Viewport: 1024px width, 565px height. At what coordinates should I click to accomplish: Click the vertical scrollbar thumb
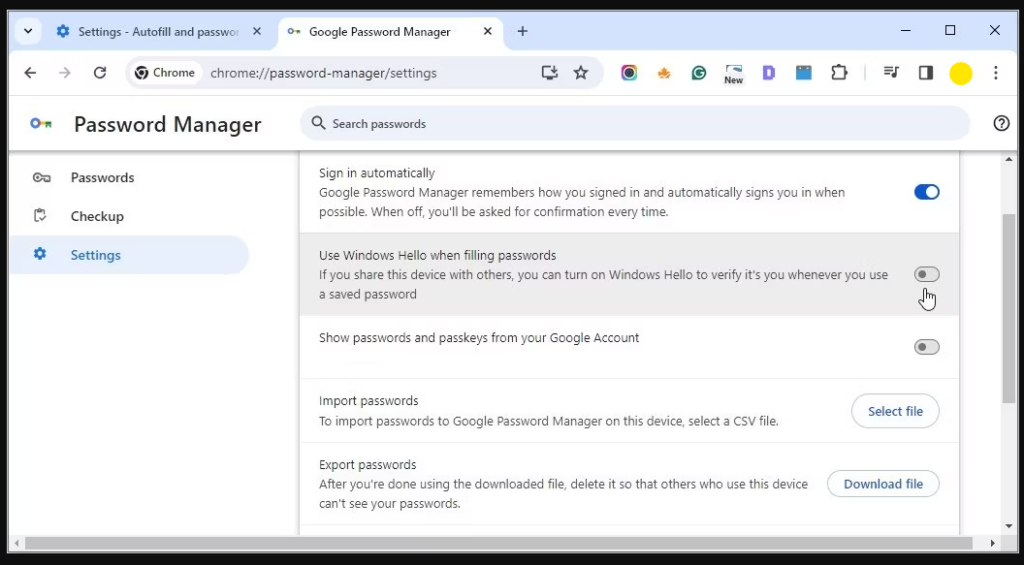tap(1008, 307)
